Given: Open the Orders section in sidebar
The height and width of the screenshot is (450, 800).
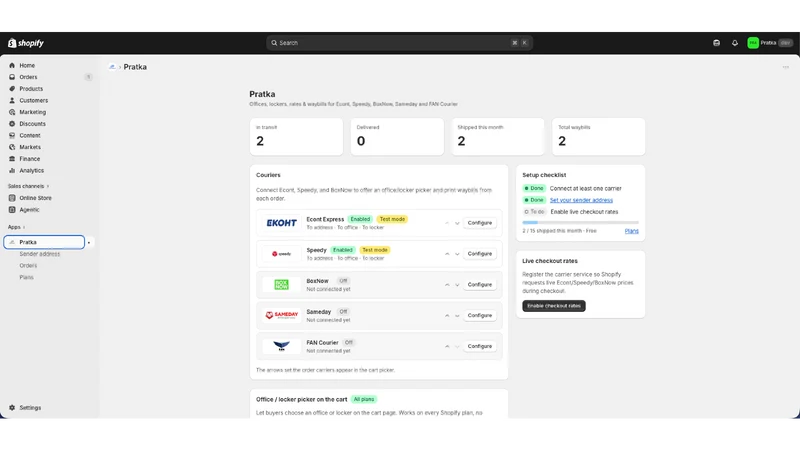Looking at the screenshot, I should pos(28,77).
